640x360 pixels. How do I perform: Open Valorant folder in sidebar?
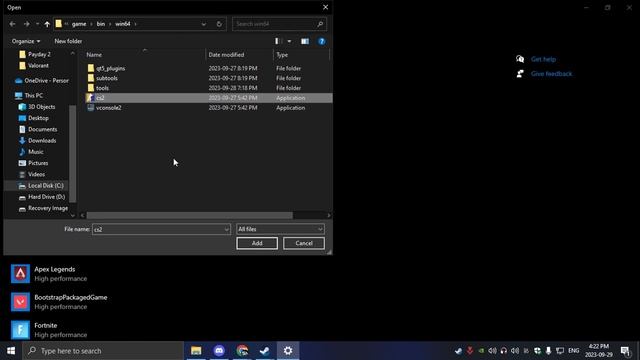coord(38,65)
